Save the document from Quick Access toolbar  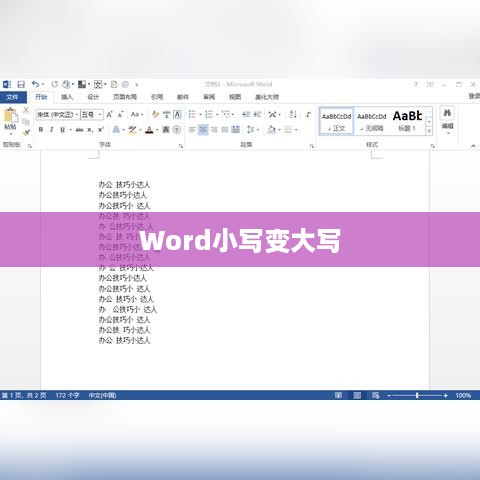pyautogui.click(x=21, y=84)
